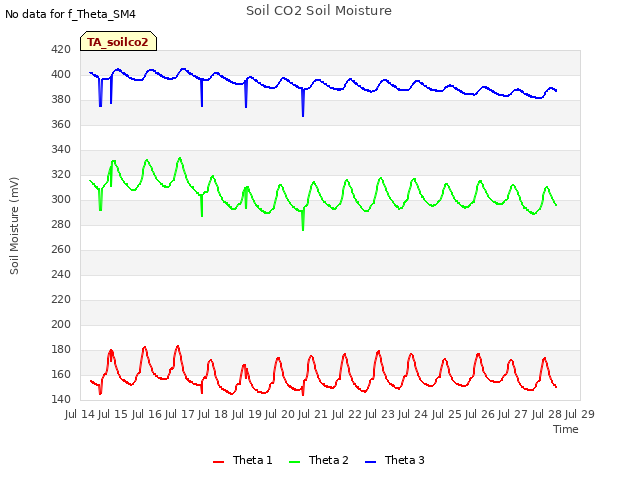Viewport: 640px width, 480px height.
Task: Click the 220 y-axis value
Action: tap(61, 300)
